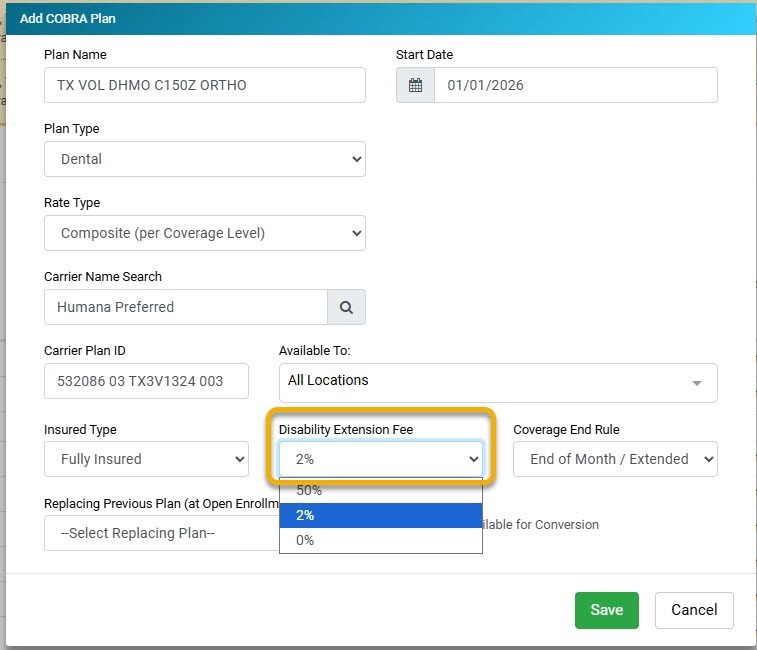Choose 0% in the fee list

[381, 540]
